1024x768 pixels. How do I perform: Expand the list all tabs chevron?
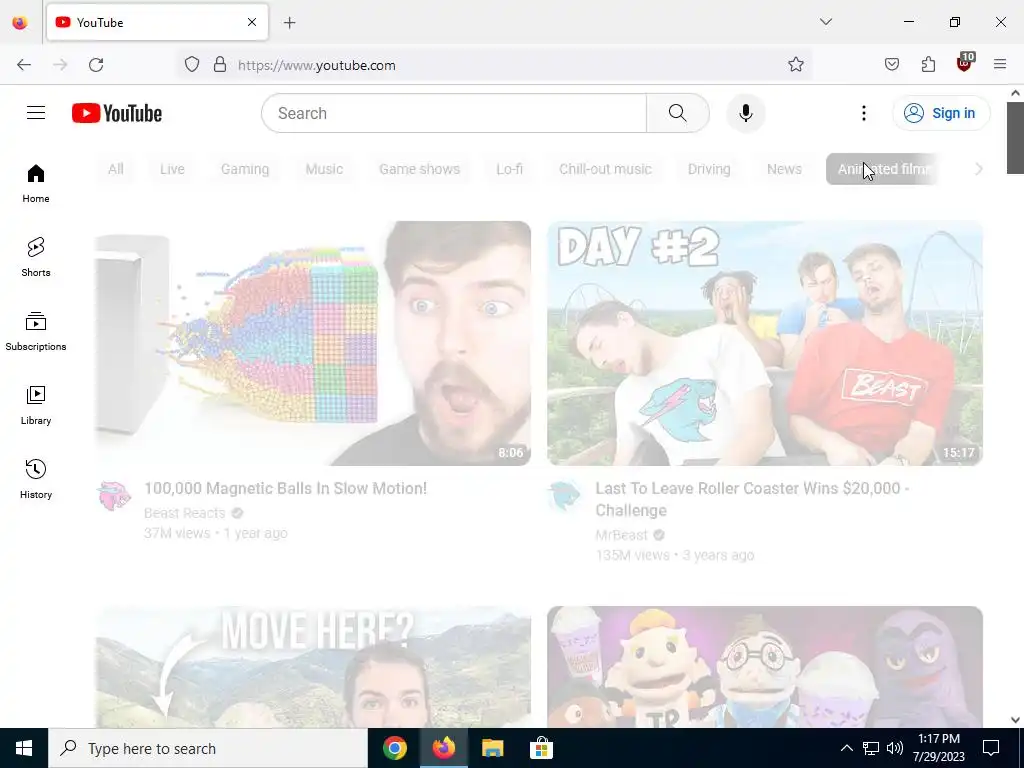point(826,22)
